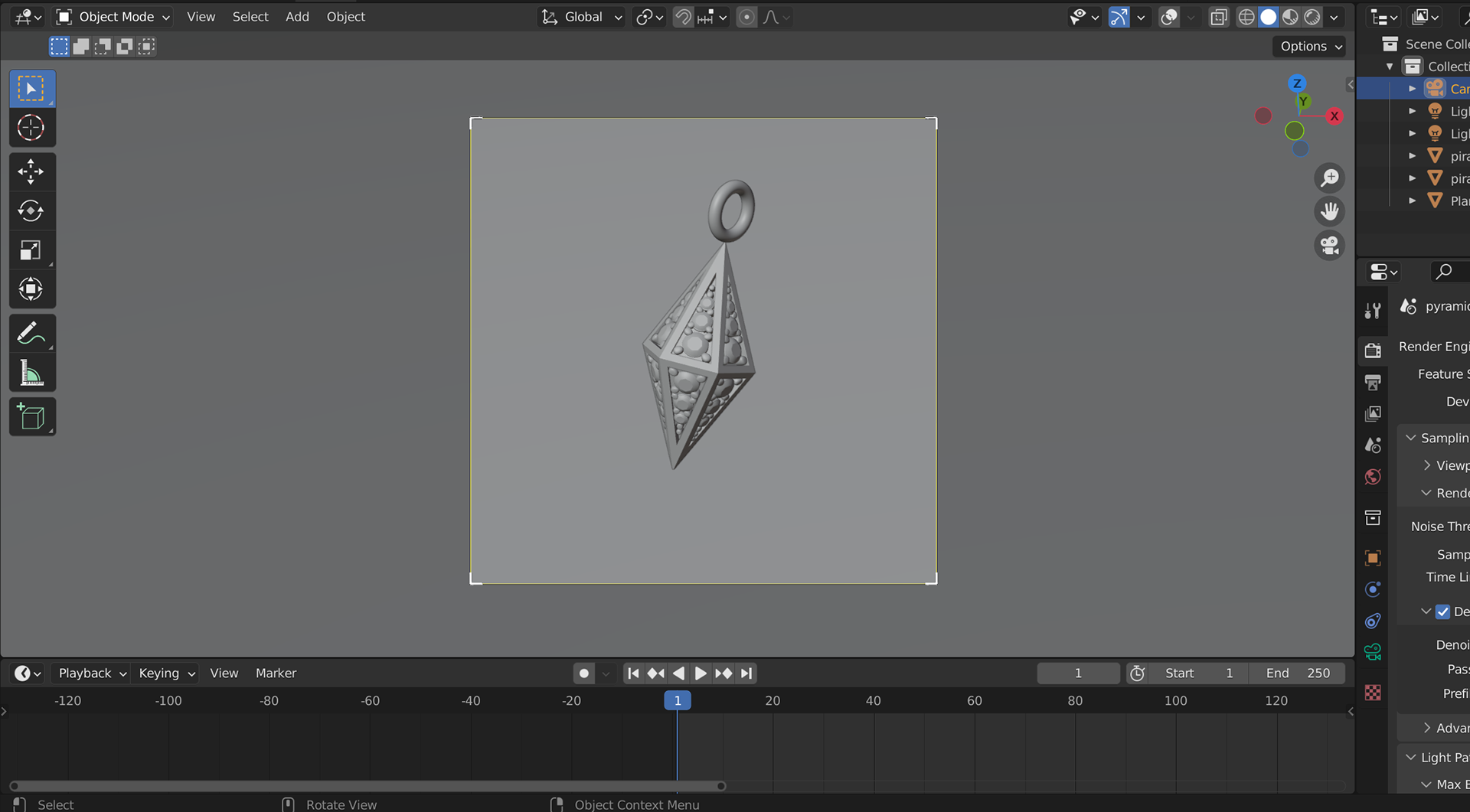The width and height of the screenshot is (1470, 812).
Task: Open the Object properties orange square tab
Action: coord(1373,558)
